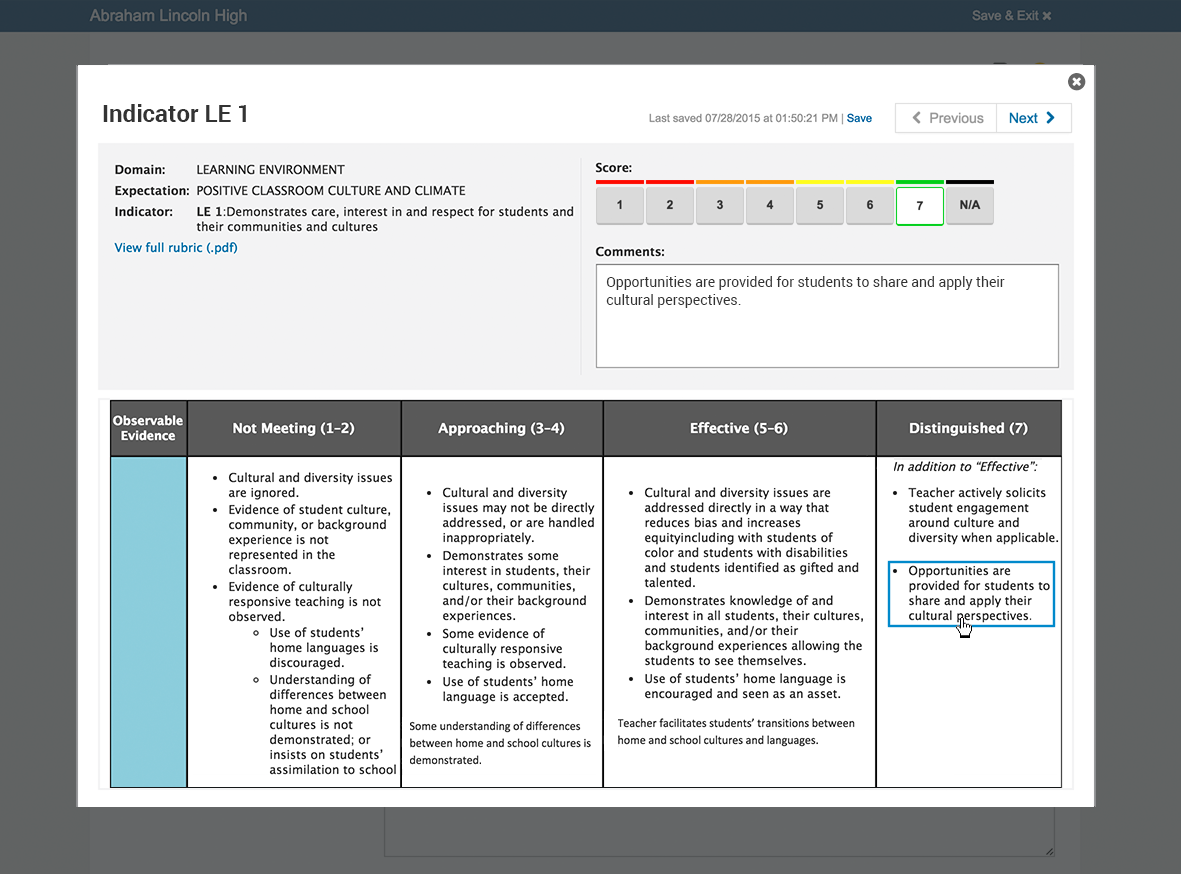1181x874 pixels.
Task: Click into the Comments text box
Action: [827, 316]
